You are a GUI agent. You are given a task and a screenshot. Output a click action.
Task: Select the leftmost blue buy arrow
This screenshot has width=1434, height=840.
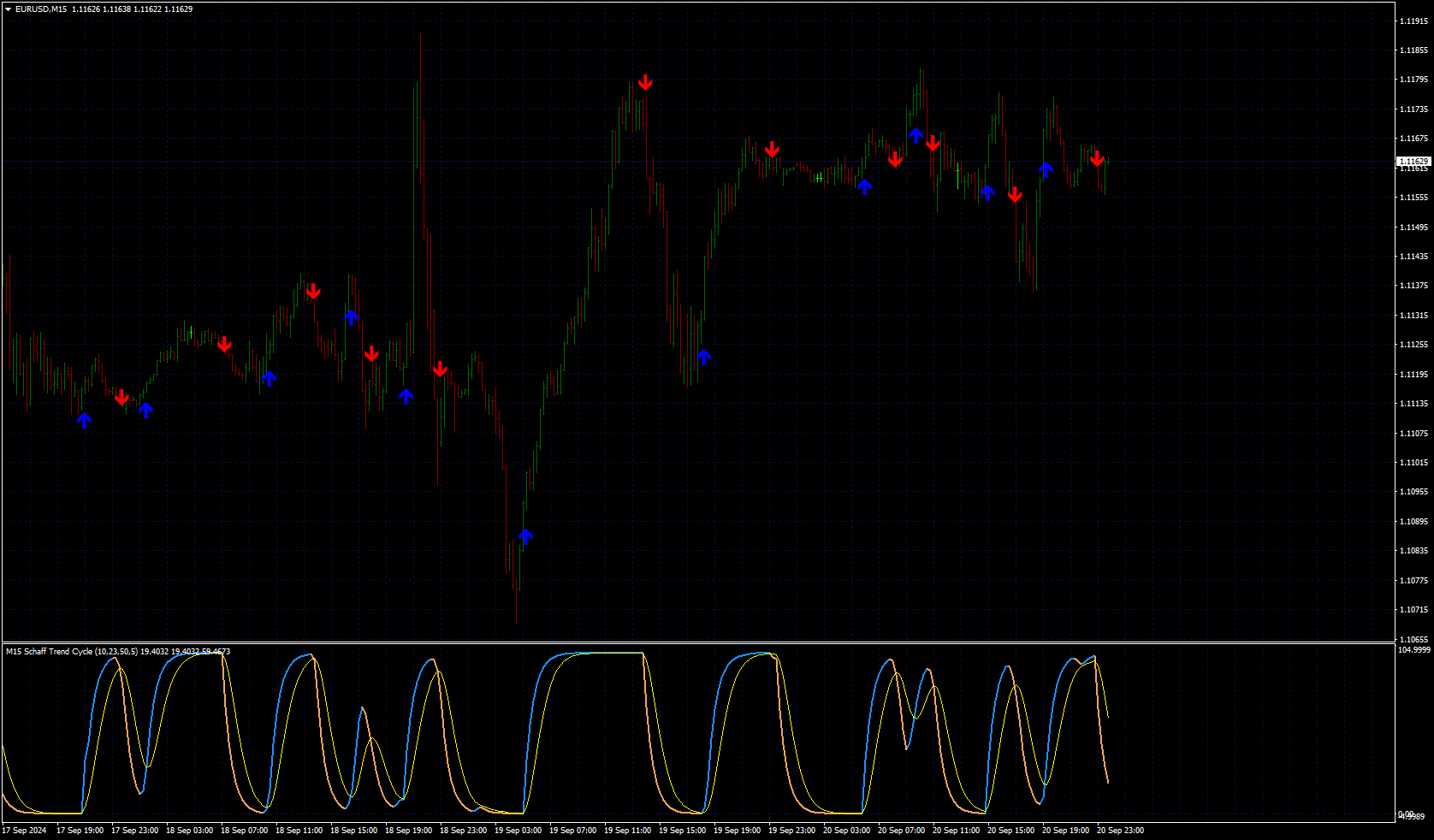[84, 420]
